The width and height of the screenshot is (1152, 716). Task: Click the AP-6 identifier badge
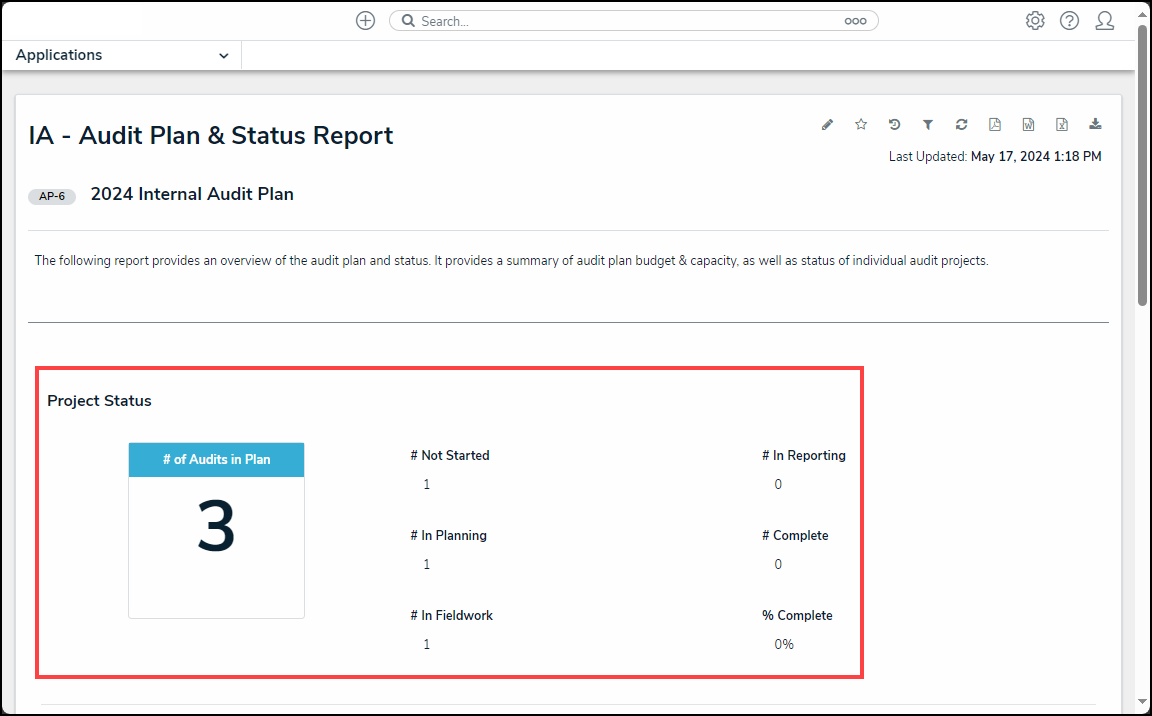pyautogui.click(x=52, y=196)
